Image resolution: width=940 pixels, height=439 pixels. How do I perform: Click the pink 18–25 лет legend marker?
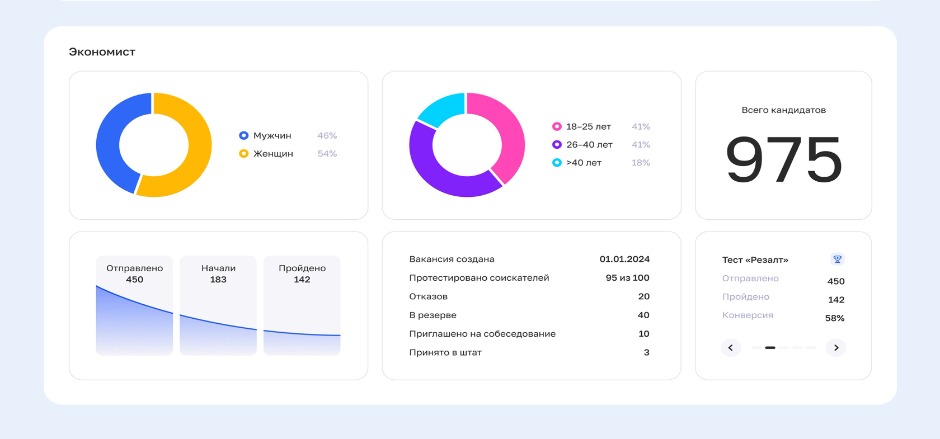pos(557,127)
